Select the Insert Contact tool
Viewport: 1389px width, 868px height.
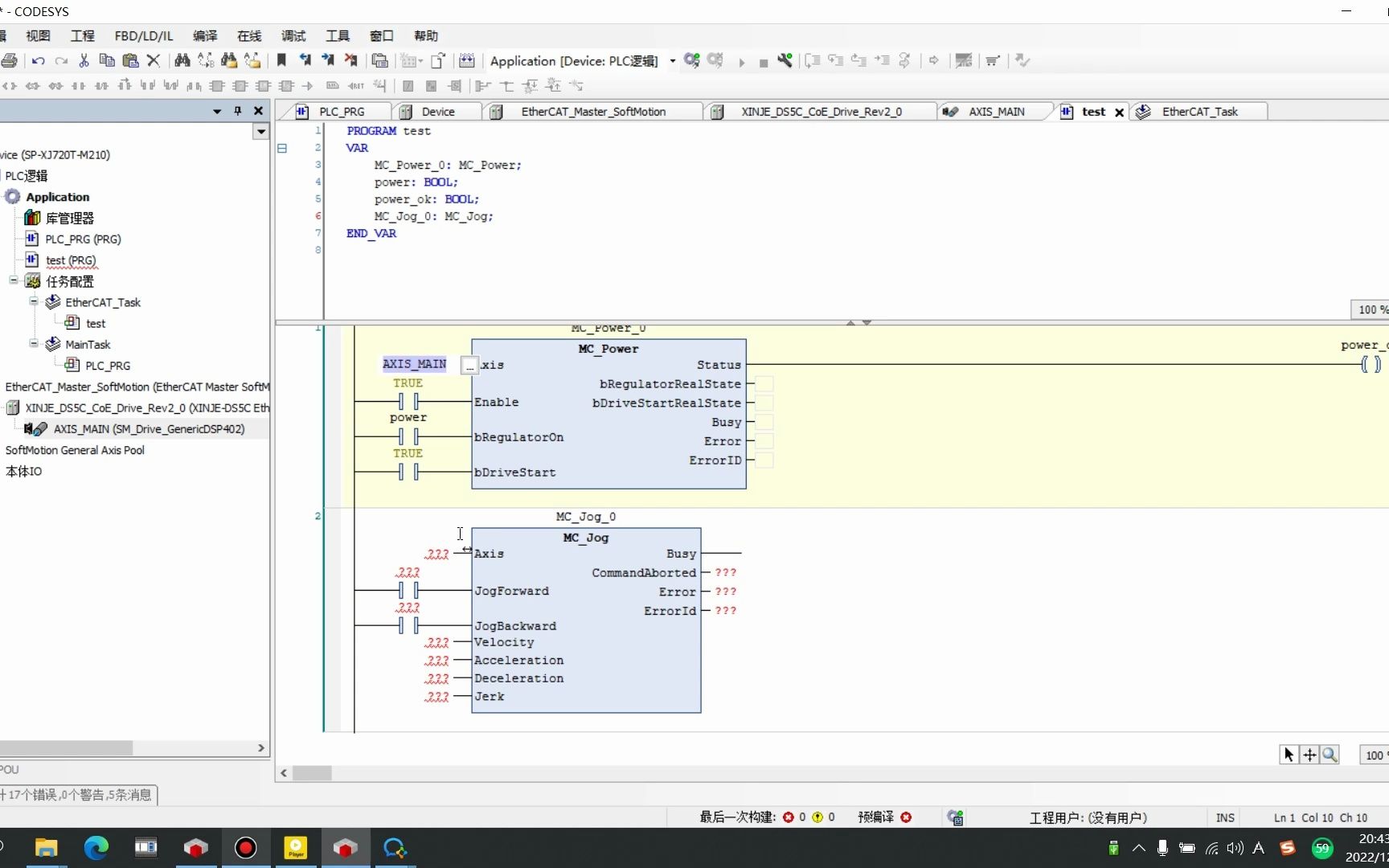tap(79, 86)
